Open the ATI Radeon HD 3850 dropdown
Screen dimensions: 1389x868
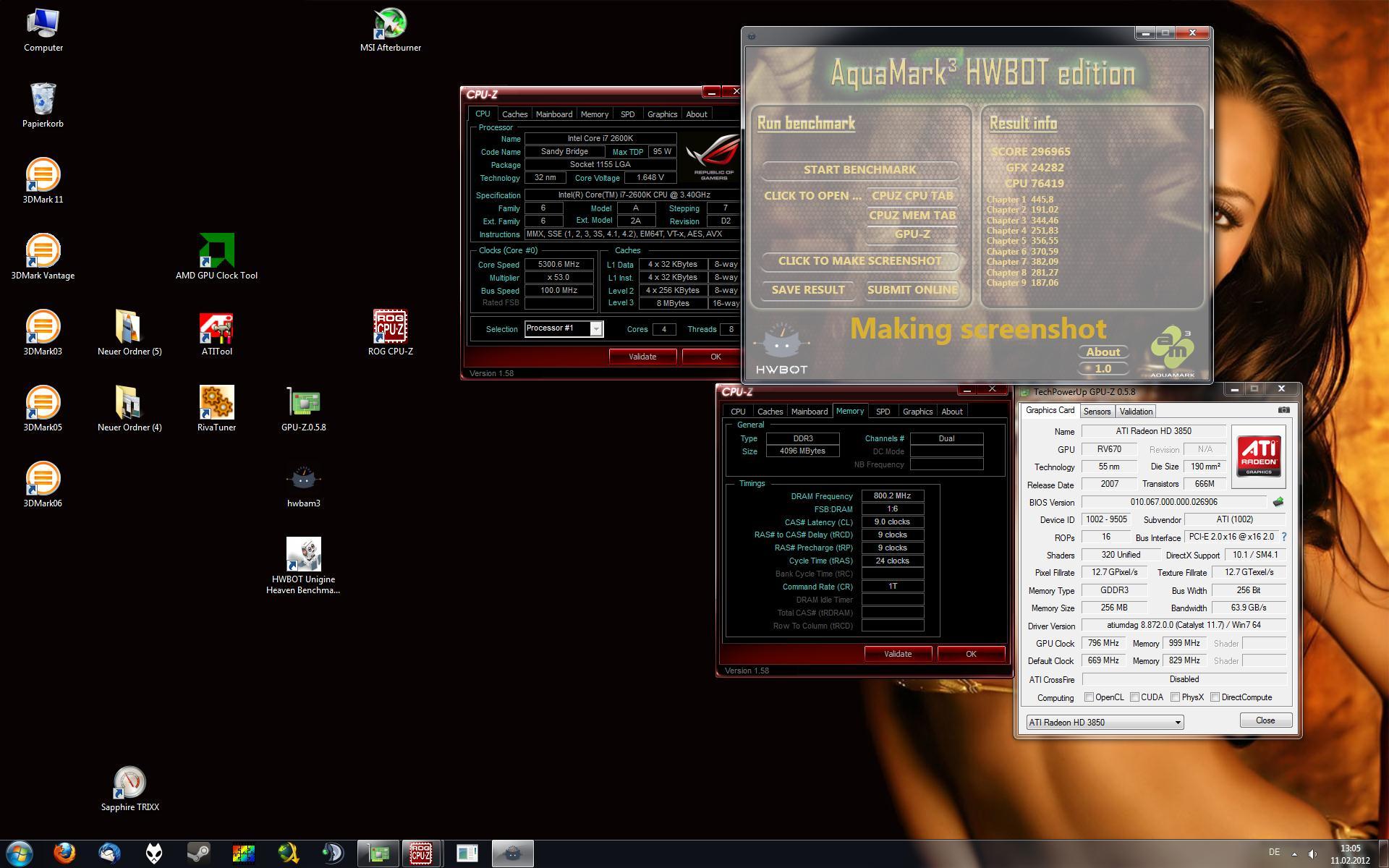click(x=1105, y=722)
